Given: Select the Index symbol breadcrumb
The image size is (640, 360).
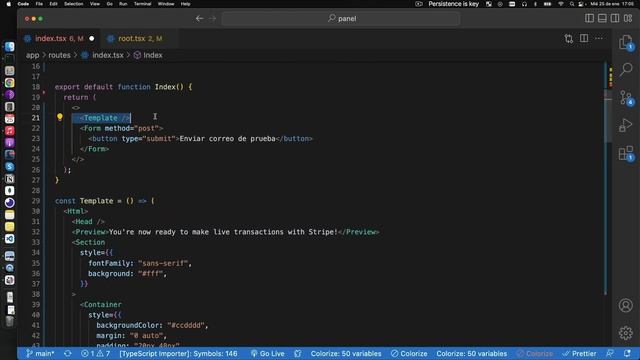Looking at the screenshot, I should (x=153, y=55).
